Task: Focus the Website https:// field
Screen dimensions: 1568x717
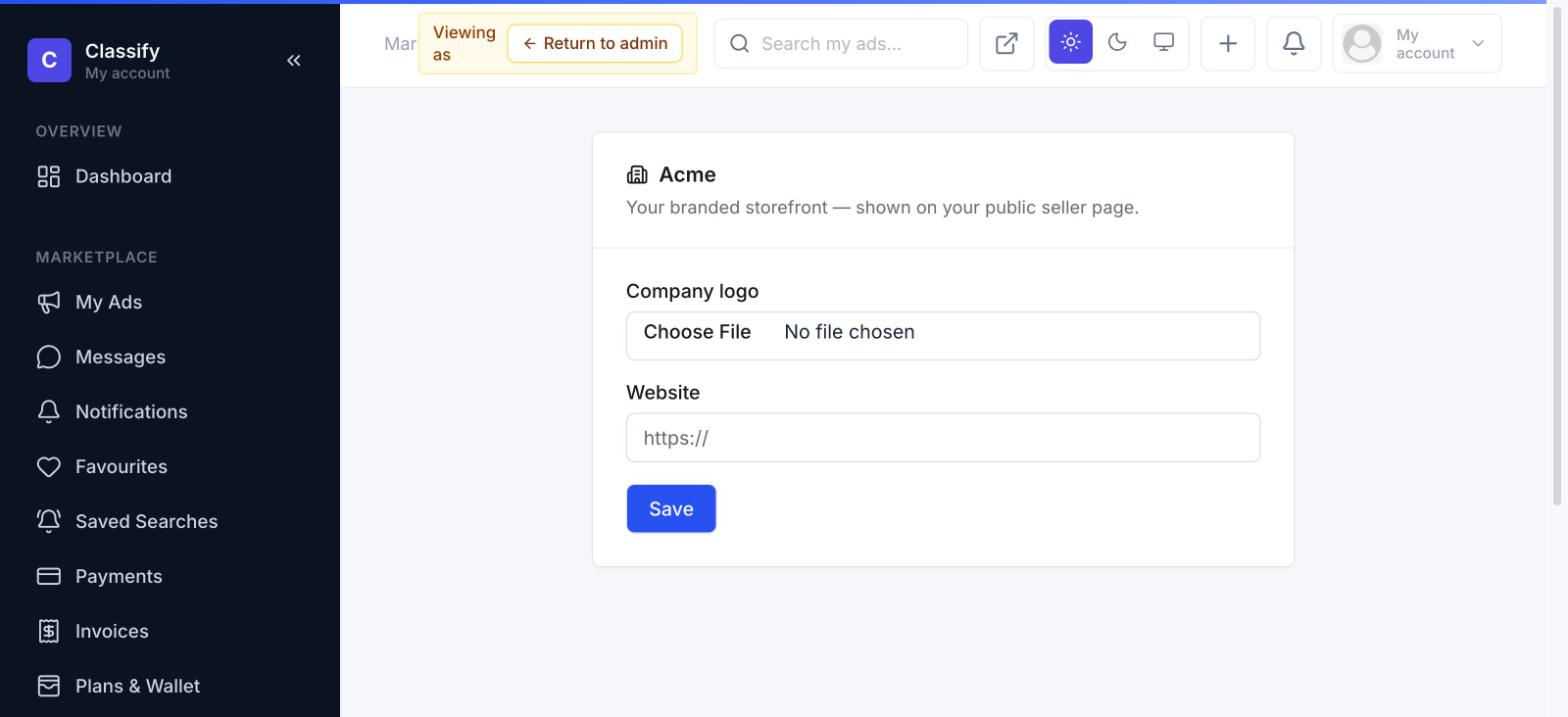Action: [943, 438]
